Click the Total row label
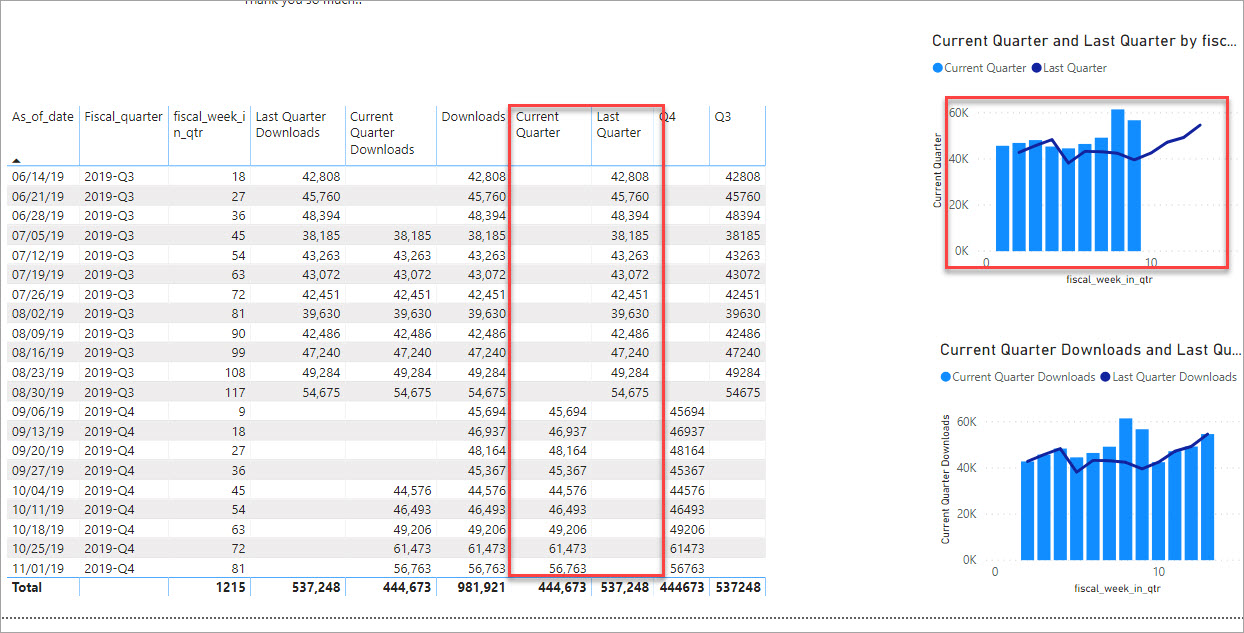The width and height of the screenshot is (1244, 633). pos(27,588)
